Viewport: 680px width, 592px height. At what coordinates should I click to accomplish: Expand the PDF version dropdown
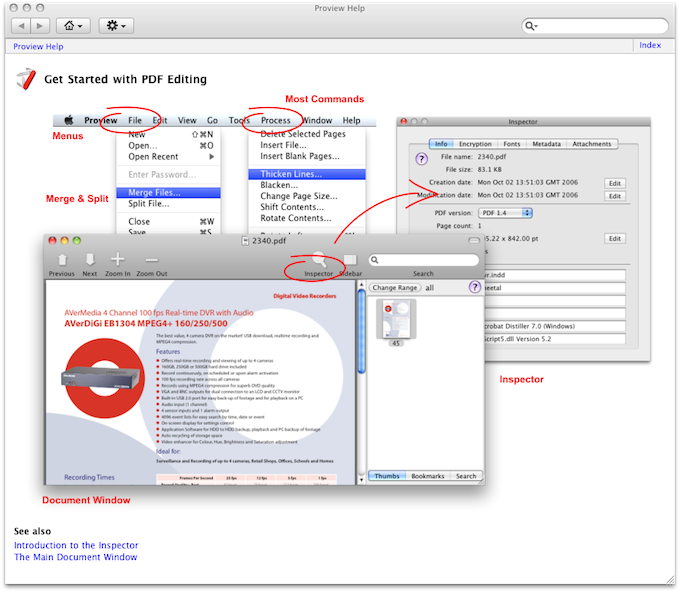pyautogui.click(x=505, y=212)
